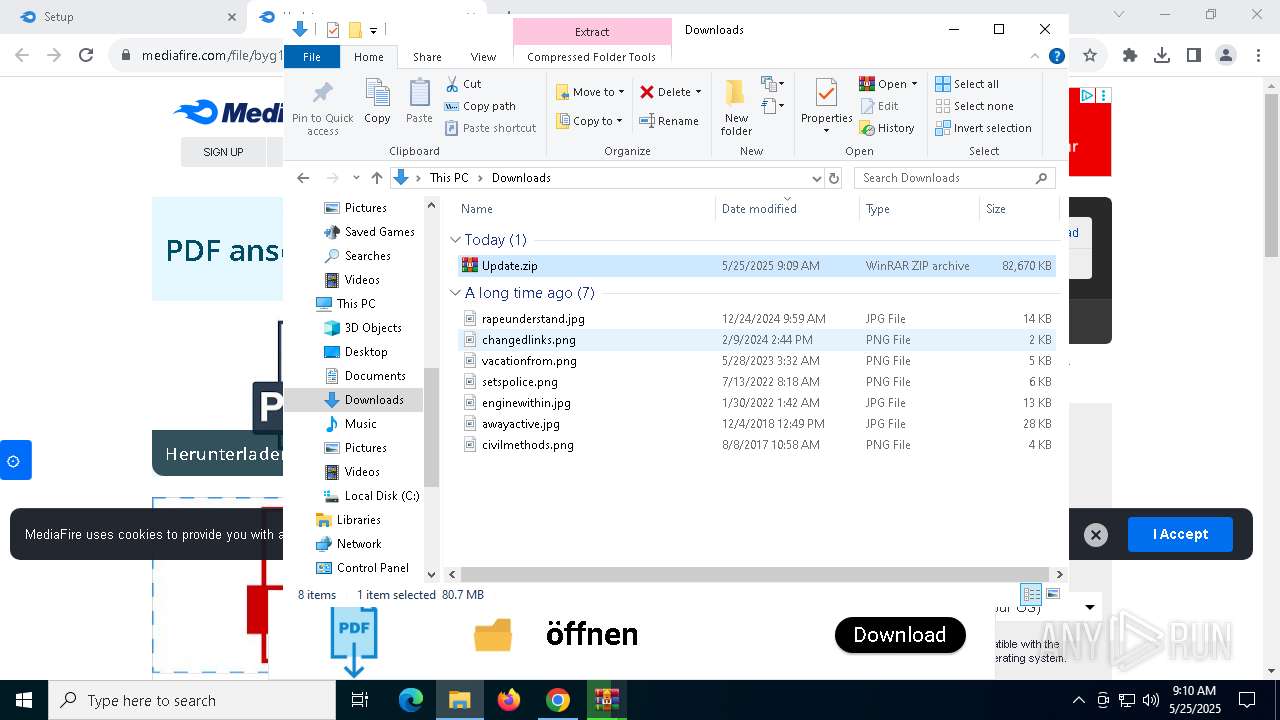Viewport: 1280px width, 720px height.
Task: Select Local Disk (C:) in navigation pane
Action: [x=371, y=496]
